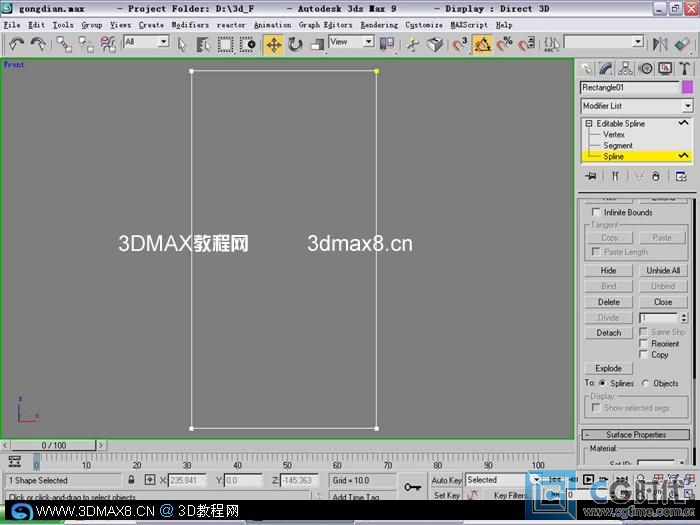Select the Vertex sub-object level
Viewport: 700px width, 525px height.
coord(614,134)
